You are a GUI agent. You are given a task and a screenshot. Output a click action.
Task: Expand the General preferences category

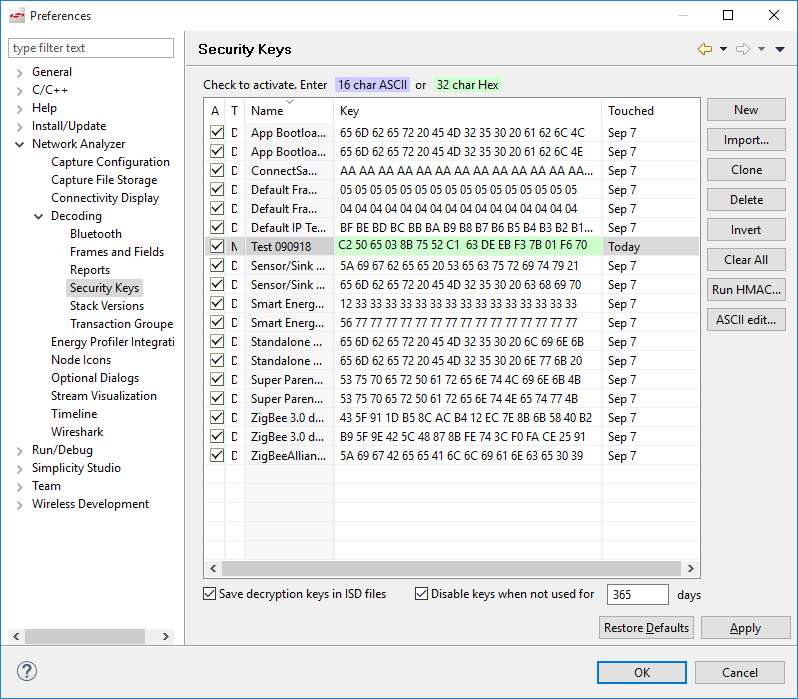(19, 72)
